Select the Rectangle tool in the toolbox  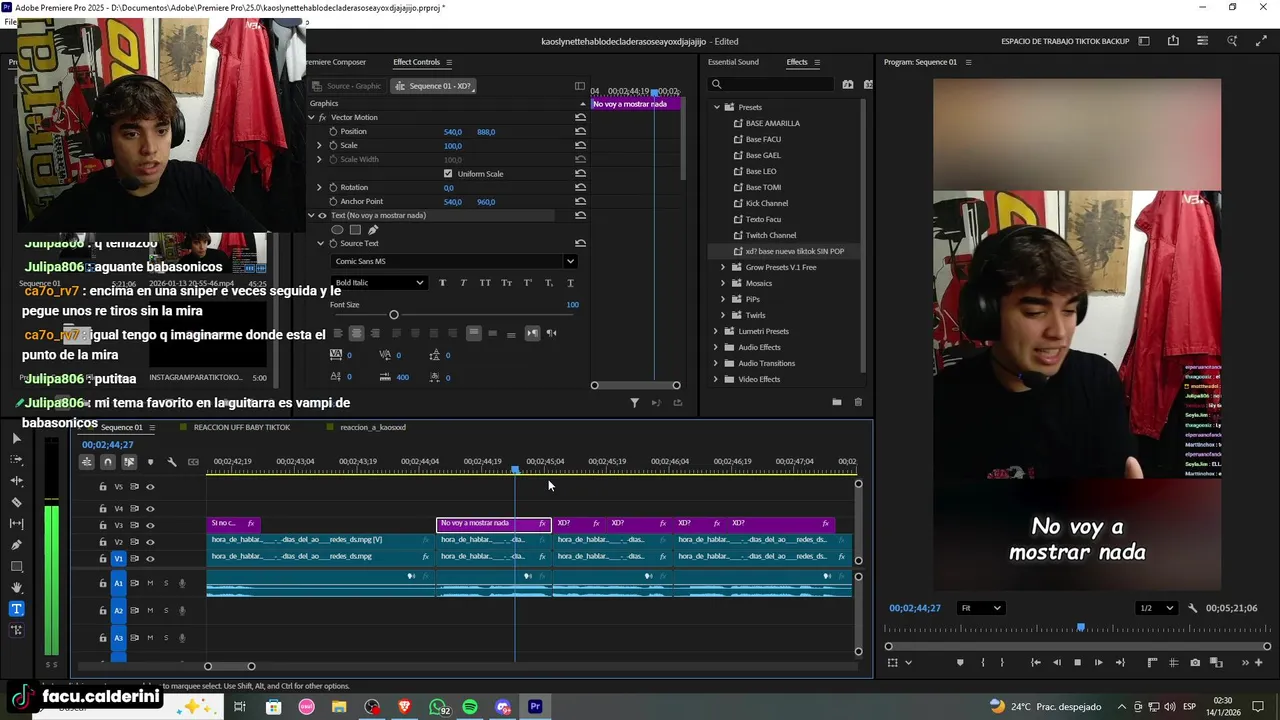(x=16, y=566)
